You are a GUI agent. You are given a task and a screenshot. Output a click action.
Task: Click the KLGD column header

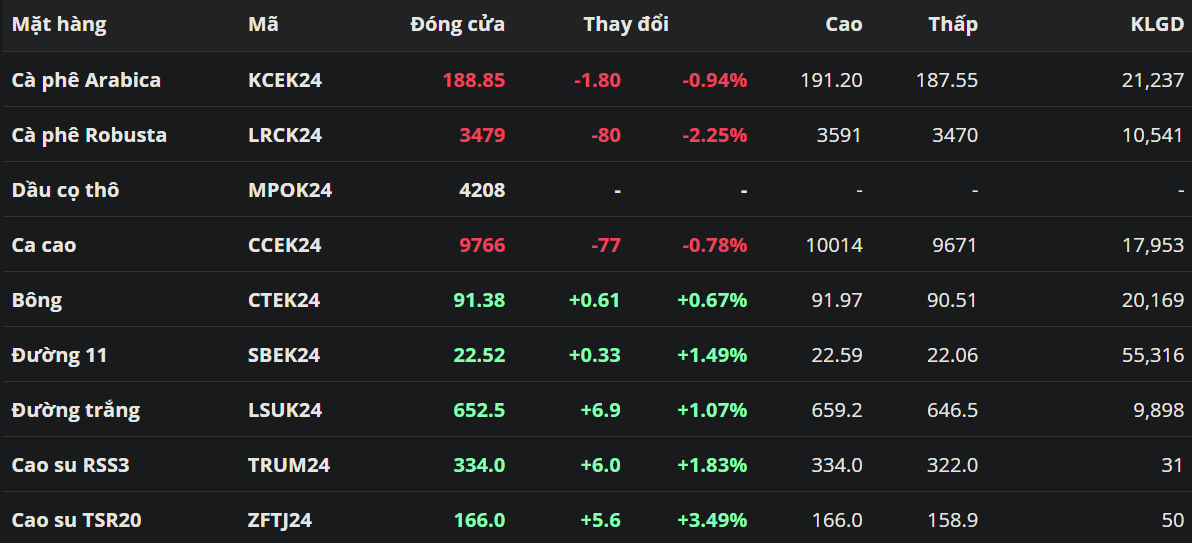(x=1156, y=24)
